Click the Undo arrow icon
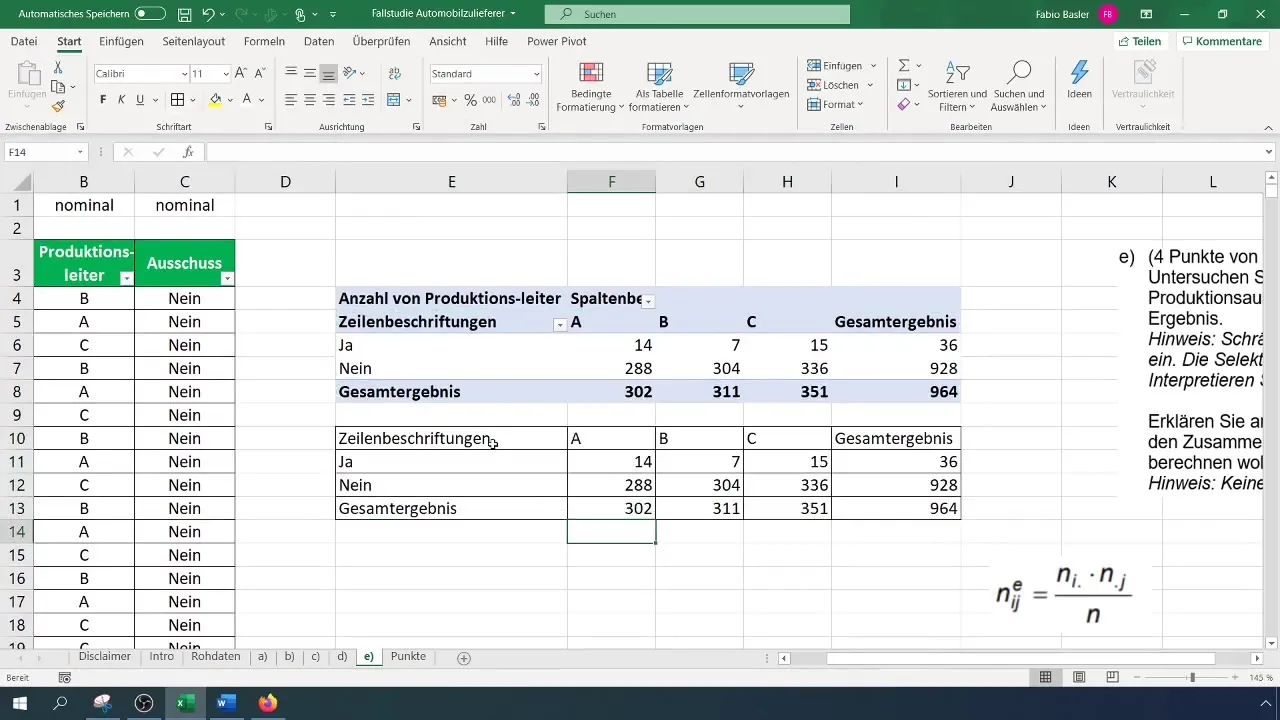 [x=208, y=15]
